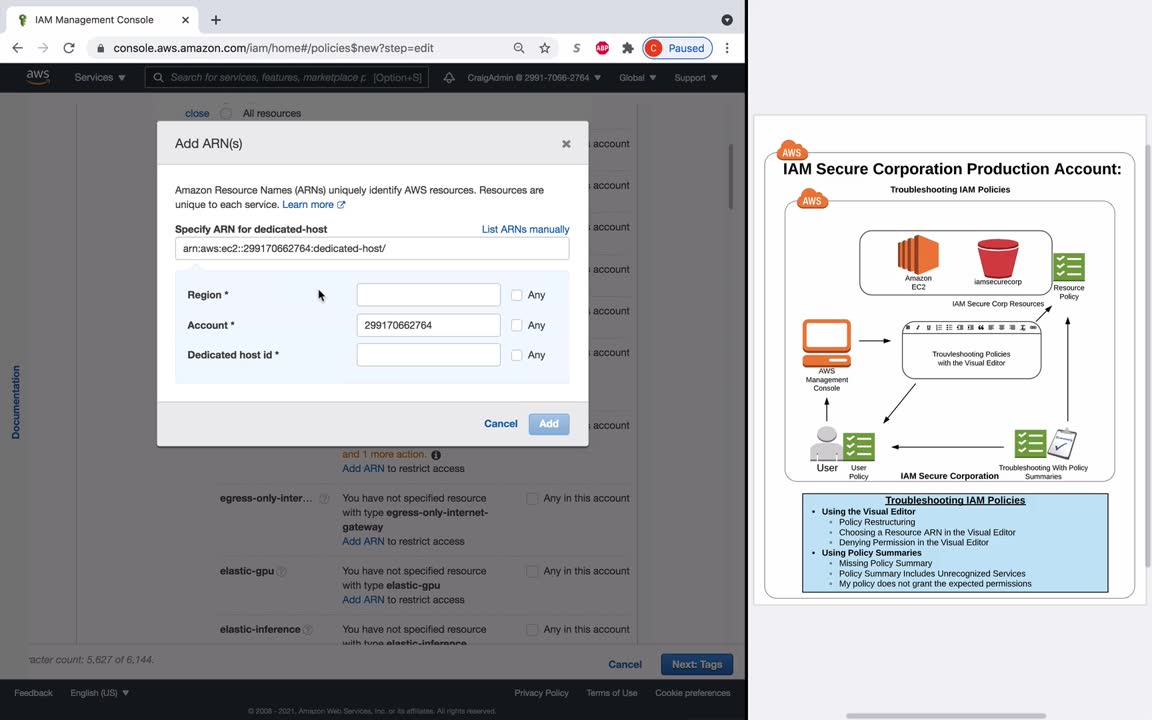Check the Any box for Region

(x=516, y=295)
